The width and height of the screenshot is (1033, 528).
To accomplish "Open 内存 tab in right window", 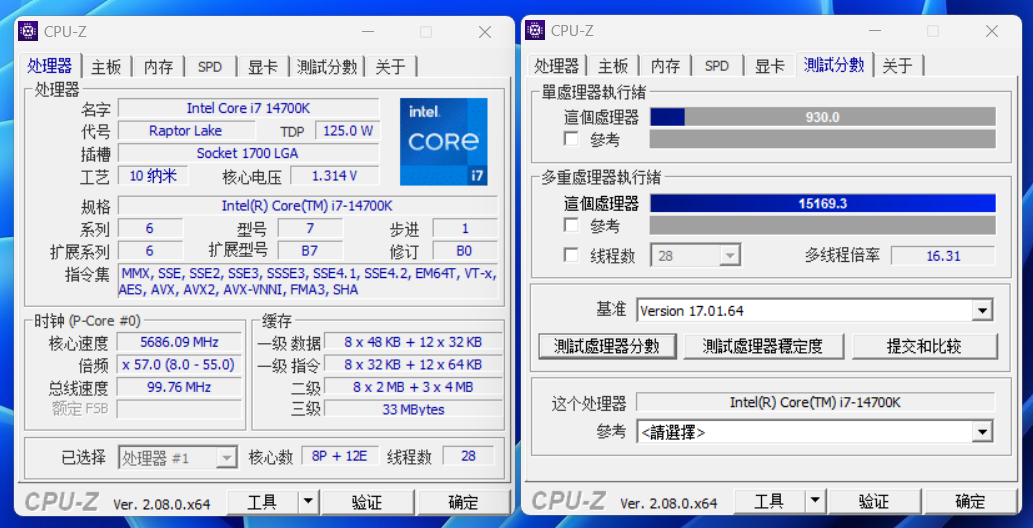I will coord(665,66).
